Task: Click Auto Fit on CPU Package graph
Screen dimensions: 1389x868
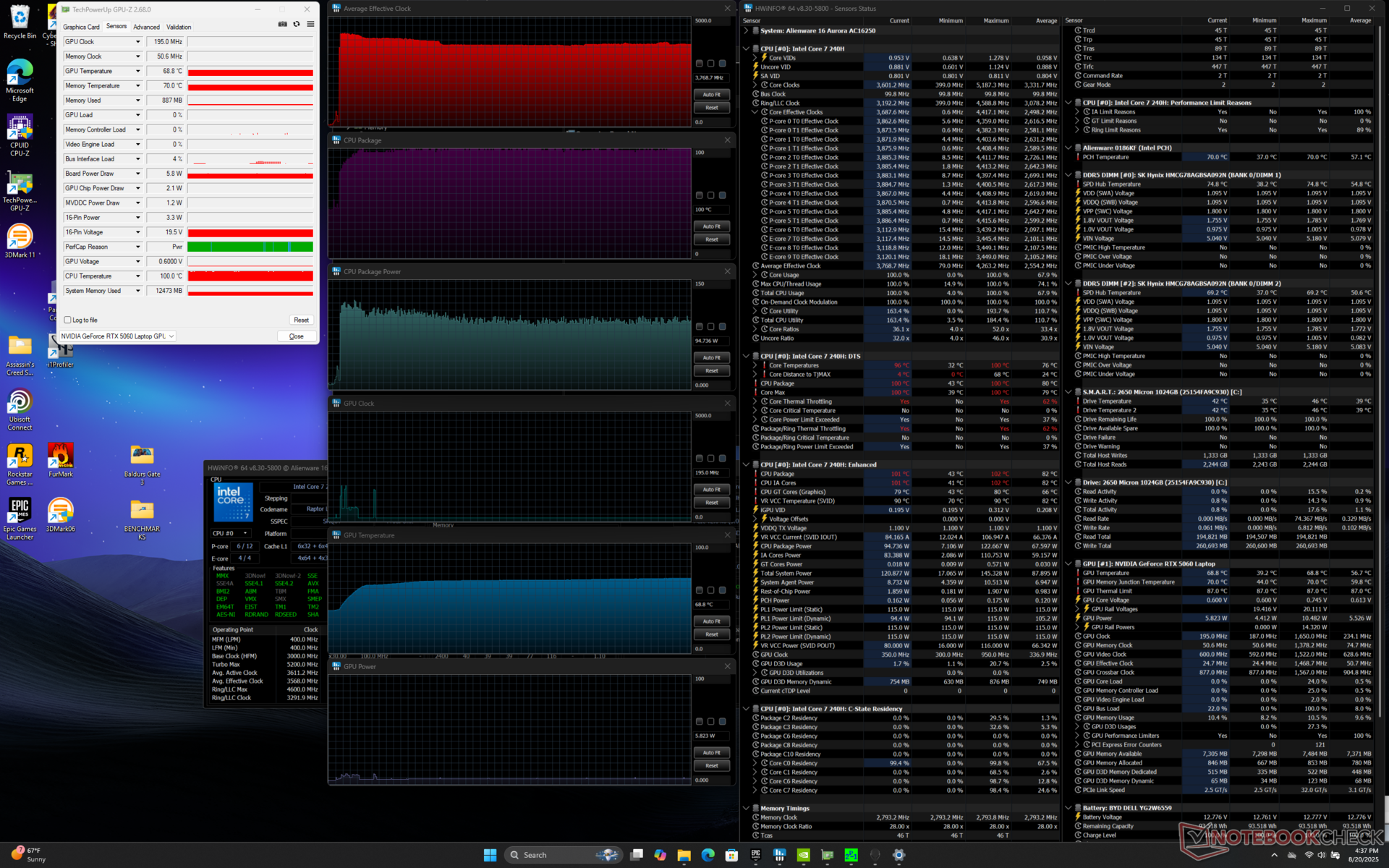Action: 711,226
